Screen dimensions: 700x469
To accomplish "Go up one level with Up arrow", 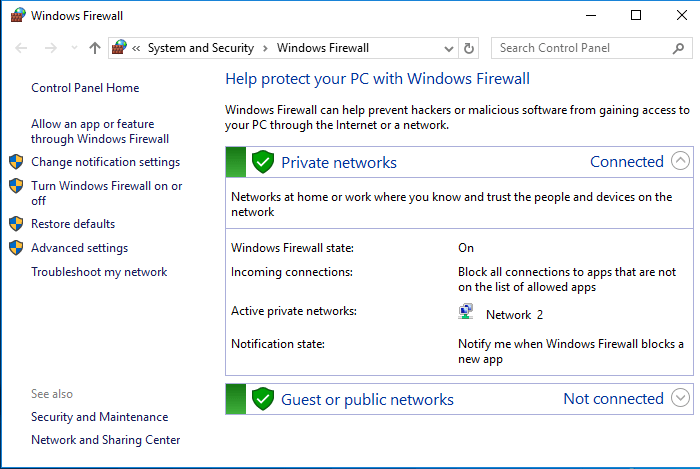I will [x=95, y=48].
